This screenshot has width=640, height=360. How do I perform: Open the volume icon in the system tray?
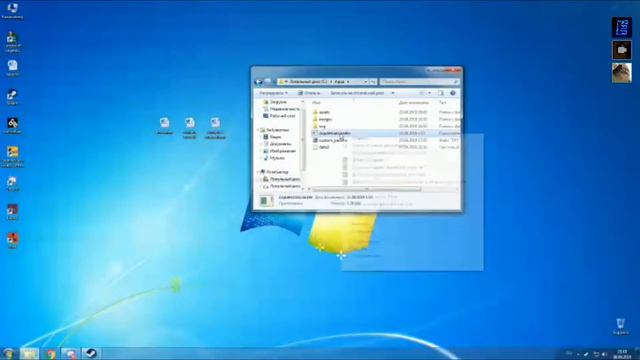(x=604, y=354)
